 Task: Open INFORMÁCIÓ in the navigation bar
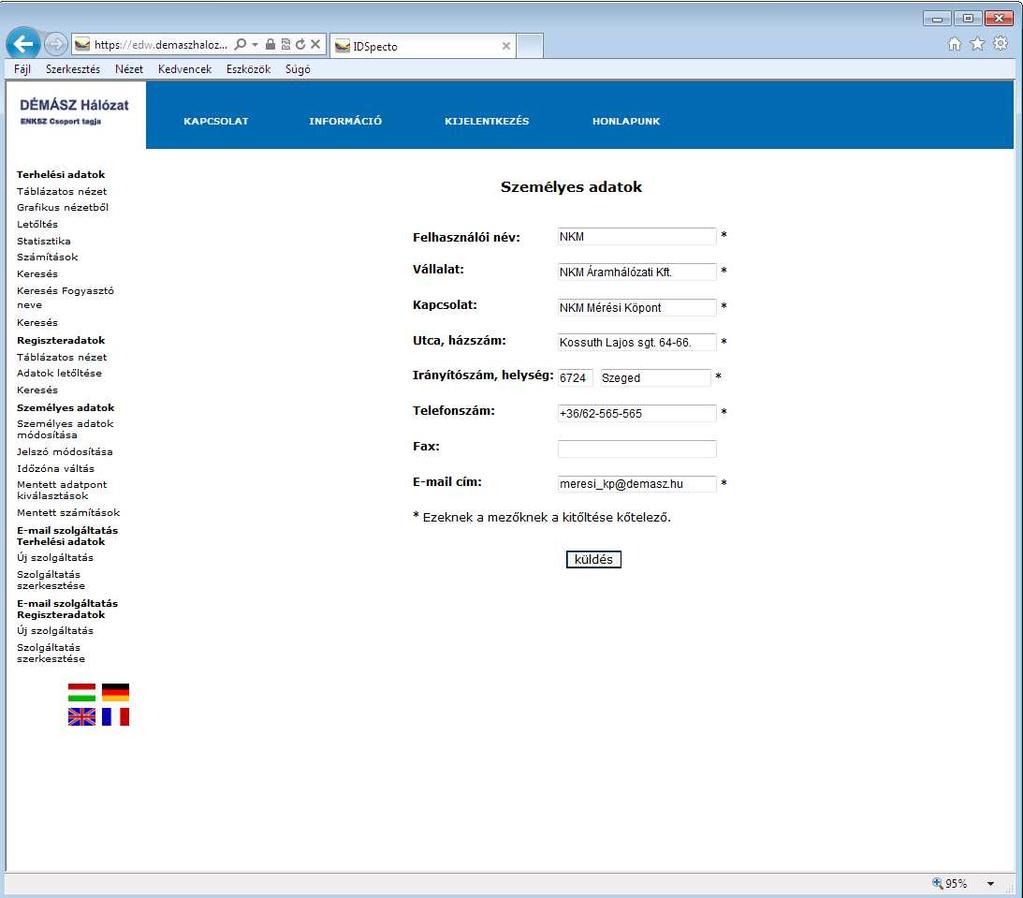(x=346, y=121)
